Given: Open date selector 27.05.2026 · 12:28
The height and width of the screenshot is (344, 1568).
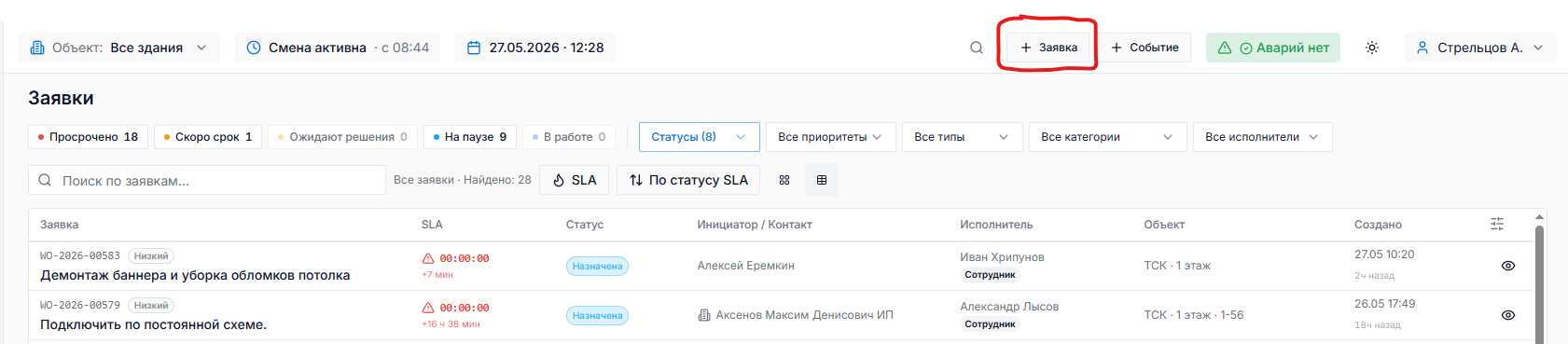Looking at the screenshot, I should pos(535,48).
